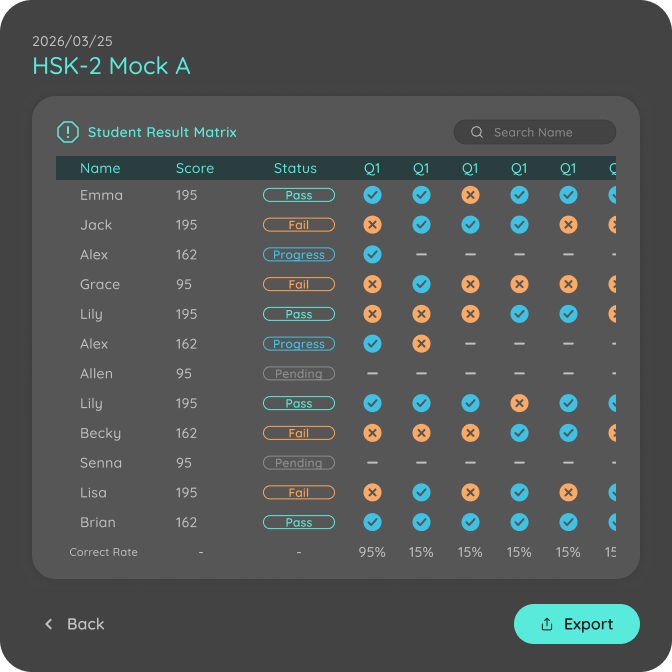Image resolution: width=672 pixels, height=672 pixels.
Task: Click Senna's first Q1 dash placeholder
Action: (372, 463)
